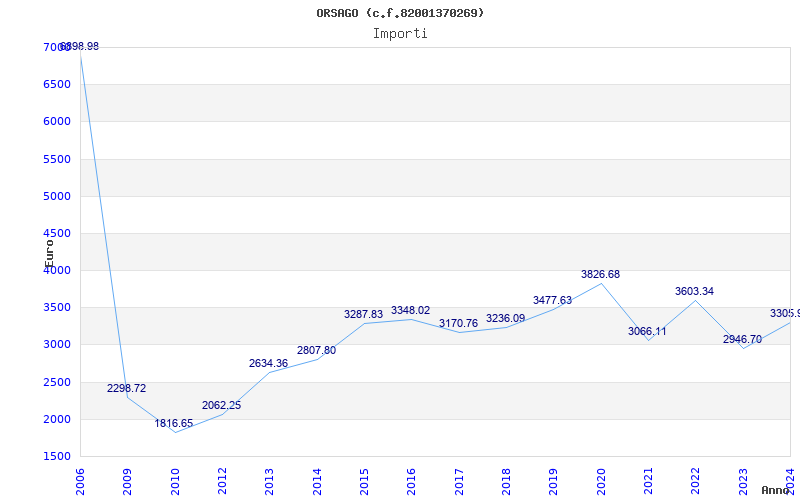
Task: Select the 2807.80 data label
Action: pos(316,351)
